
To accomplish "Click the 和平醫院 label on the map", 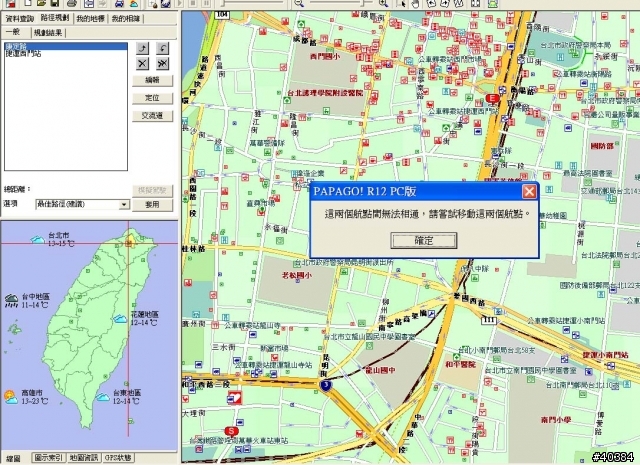I will (460, 364).
